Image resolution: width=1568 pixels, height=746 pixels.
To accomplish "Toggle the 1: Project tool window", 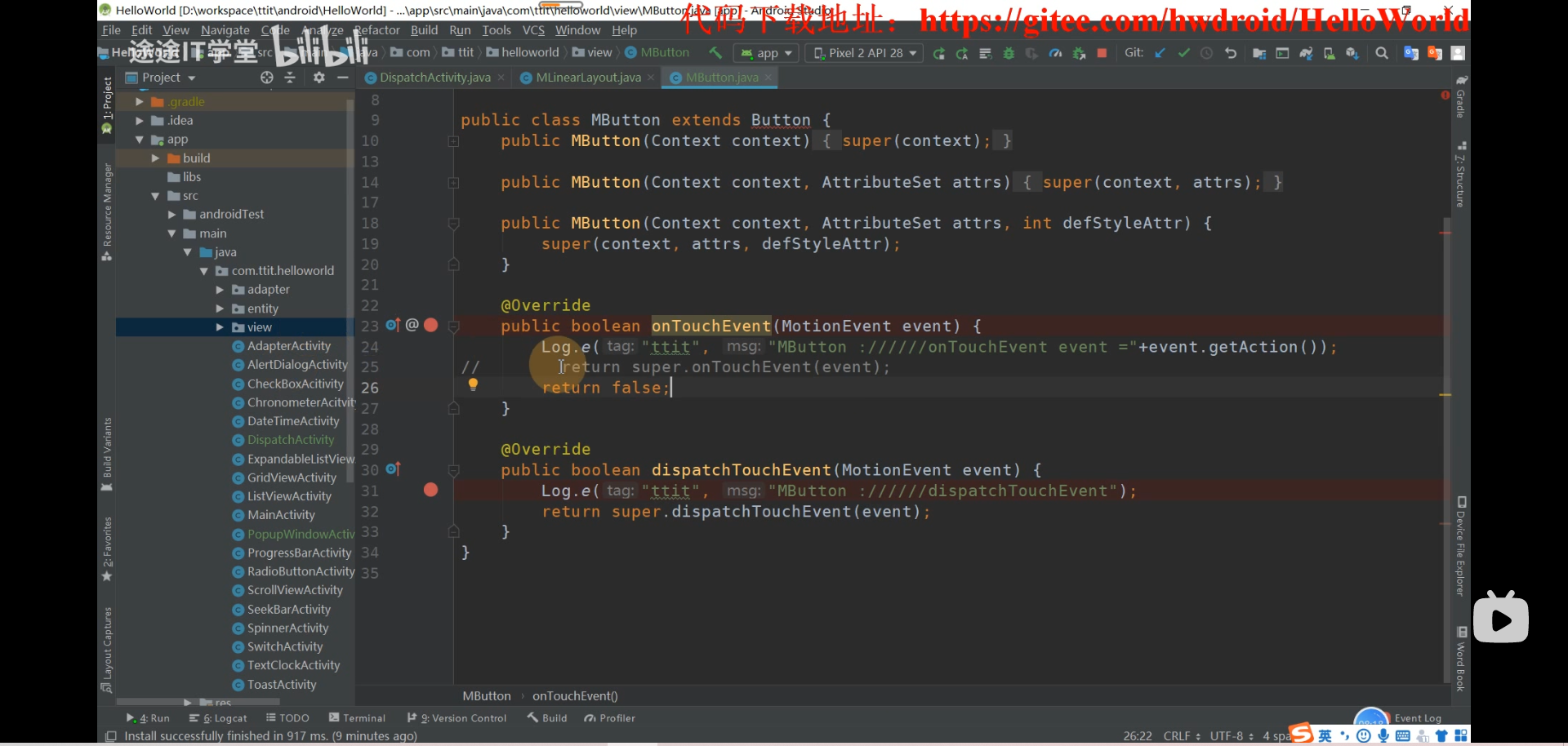I will [107, 105].
